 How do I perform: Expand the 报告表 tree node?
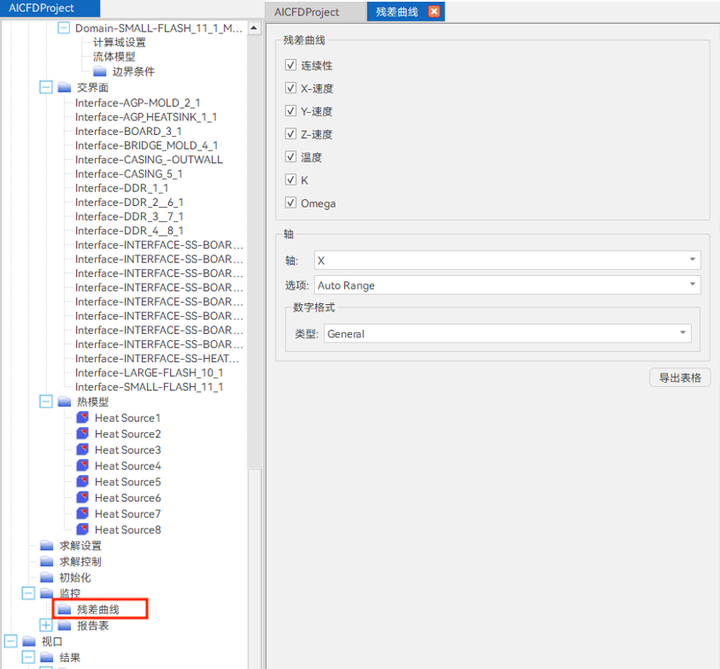click(x=46, y=625)
